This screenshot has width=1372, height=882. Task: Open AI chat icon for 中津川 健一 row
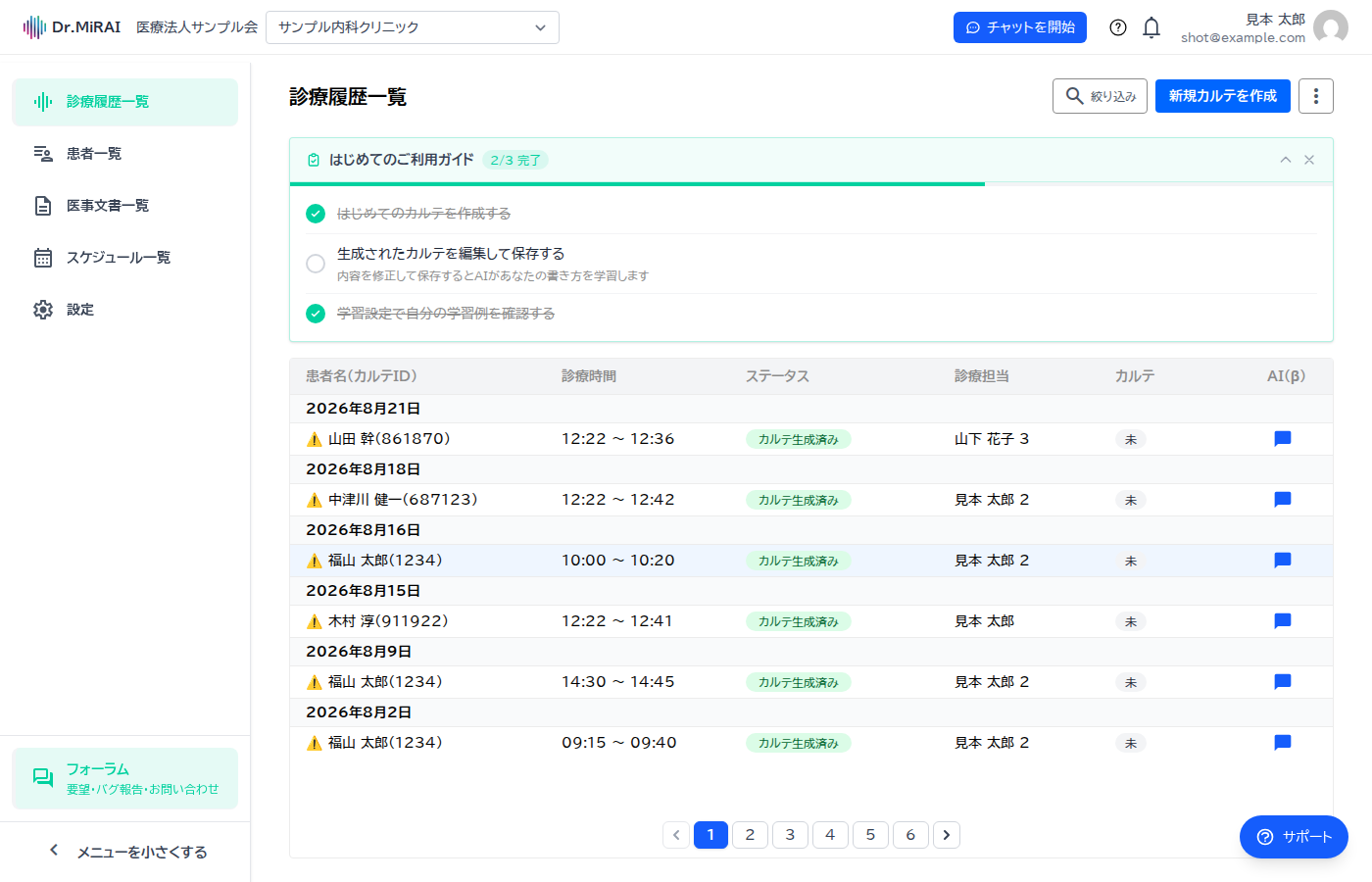[1282, 500]
